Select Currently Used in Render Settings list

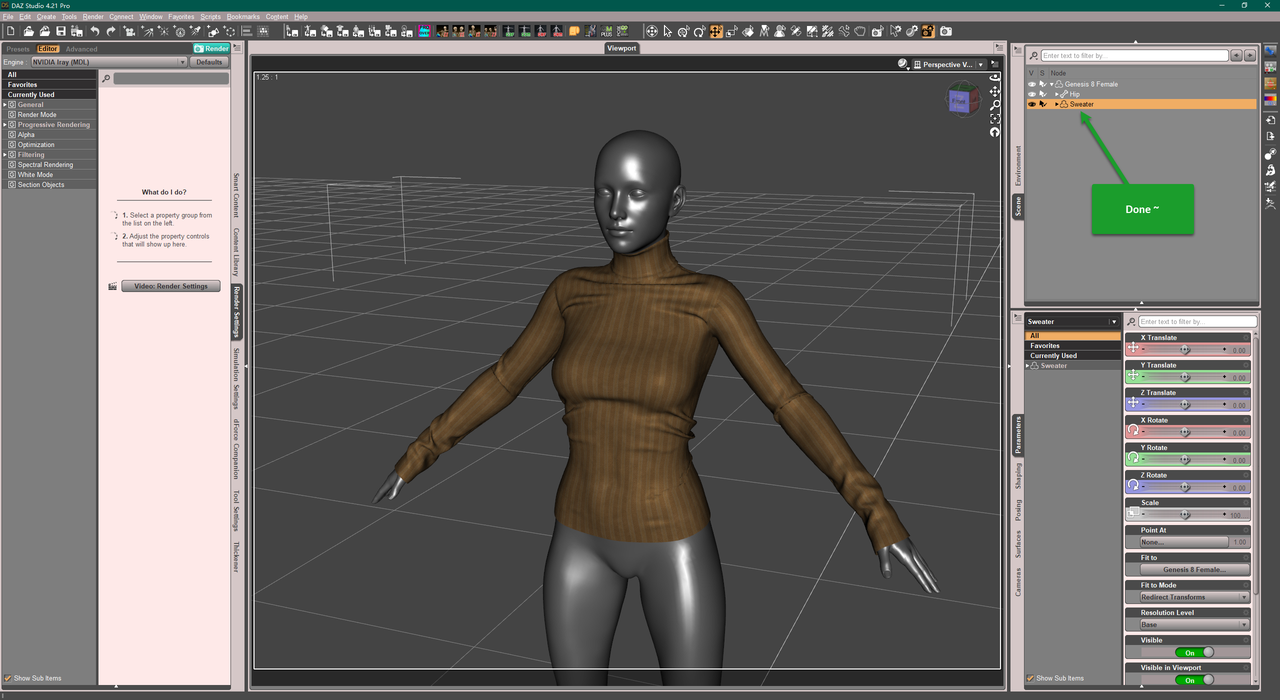(48, 95)
